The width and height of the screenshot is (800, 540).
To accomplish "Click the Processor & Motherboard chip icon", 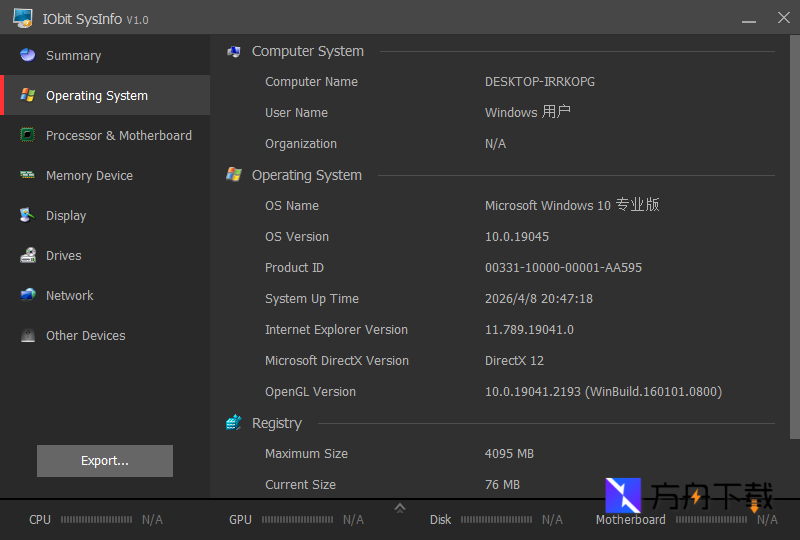I will tap(28, 135).
